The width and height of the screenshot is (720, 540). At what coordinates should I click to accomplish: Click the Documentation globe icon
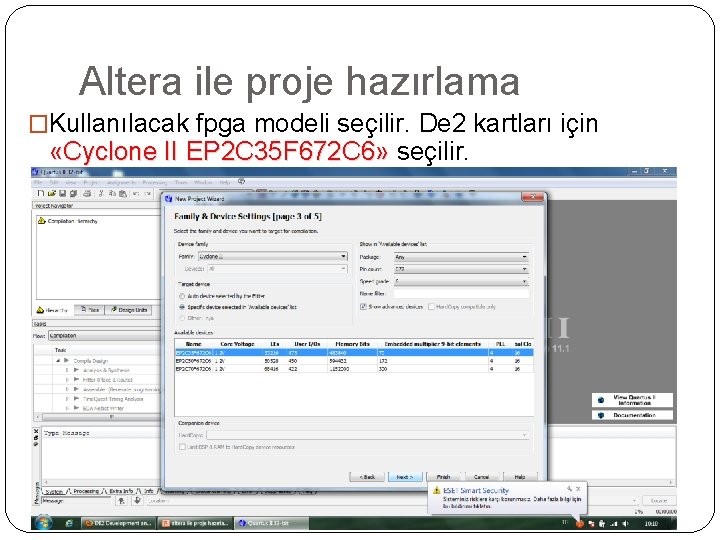coord(601,415)
